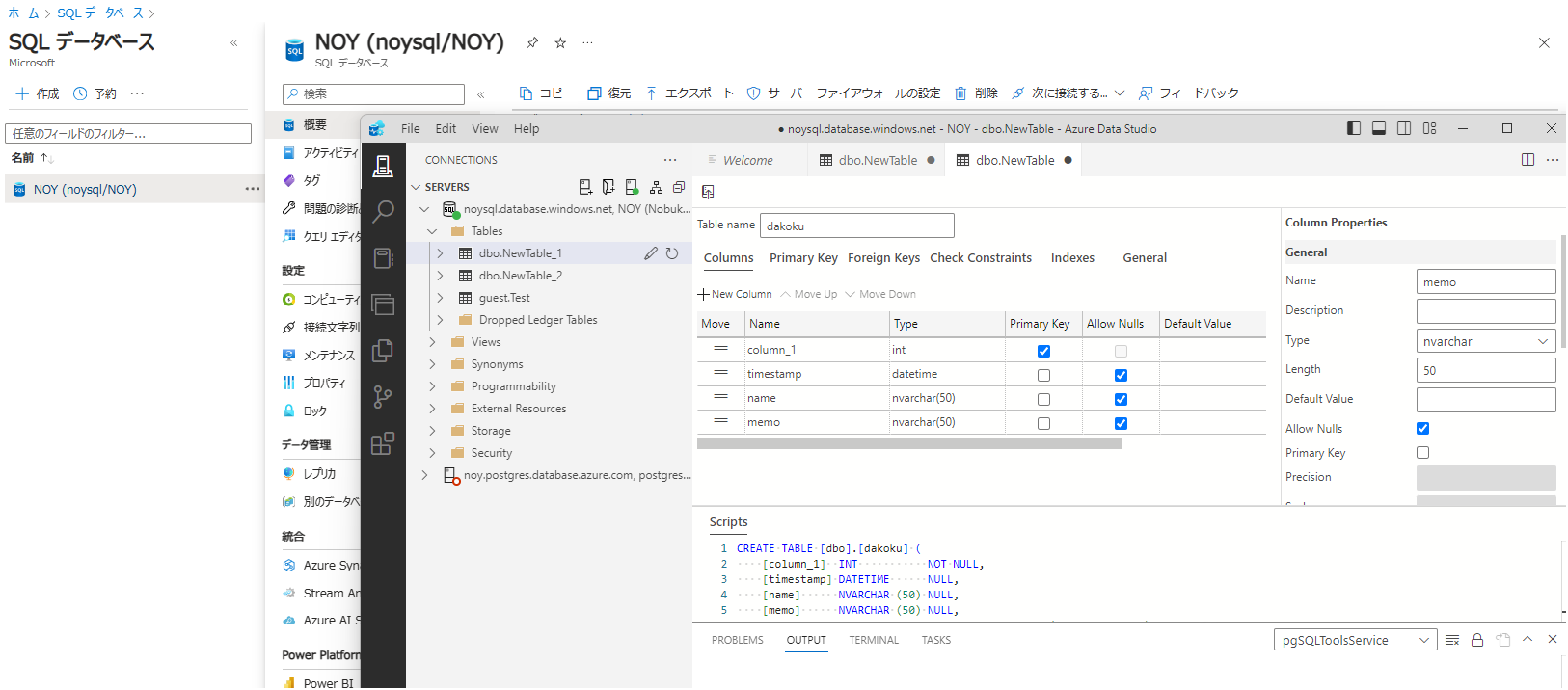Switch to the Primary Key tab

803,257
